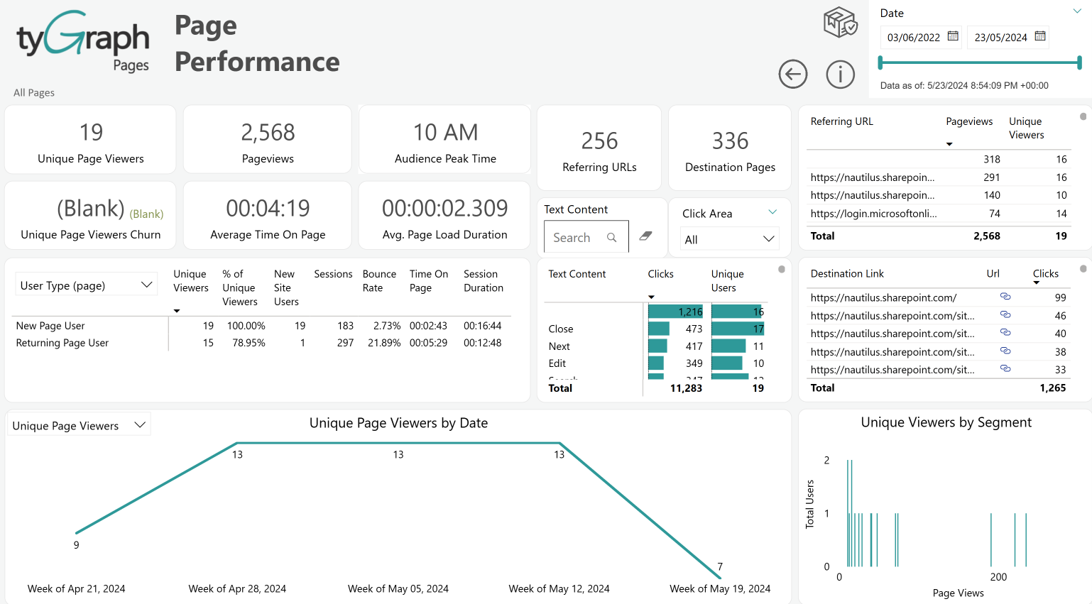Image resolution: width=1092 pixels, height=604 pixels.
Task: Sort by Clicks in Destination Link table
Action: pos(1045,274)
